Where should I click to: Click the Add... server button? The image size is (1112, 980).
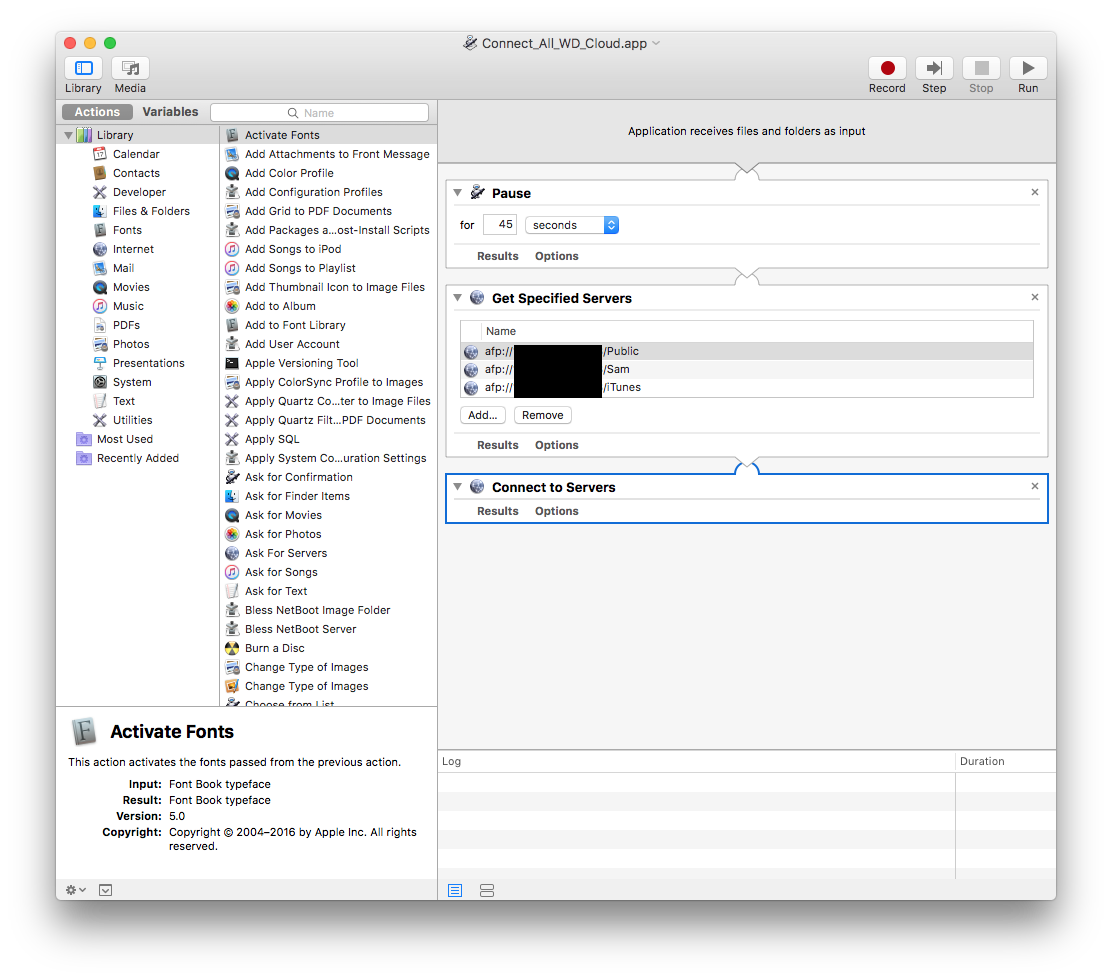click(x=482, y=416)
